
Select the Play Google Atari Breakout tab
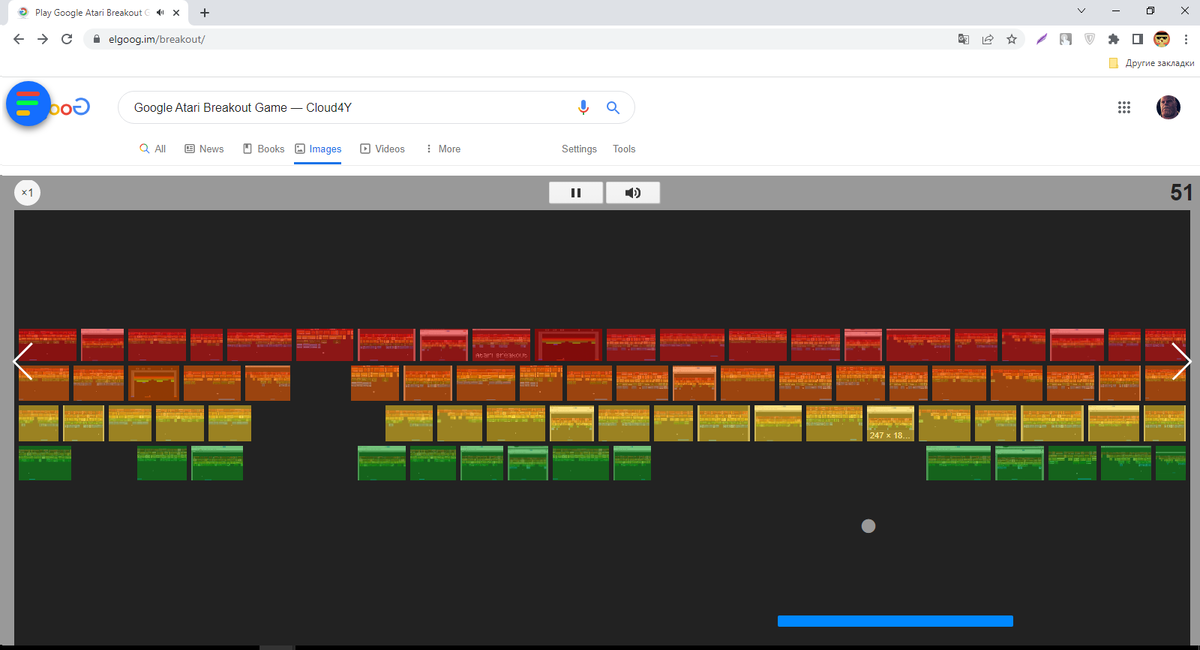[x=99, y=13]
